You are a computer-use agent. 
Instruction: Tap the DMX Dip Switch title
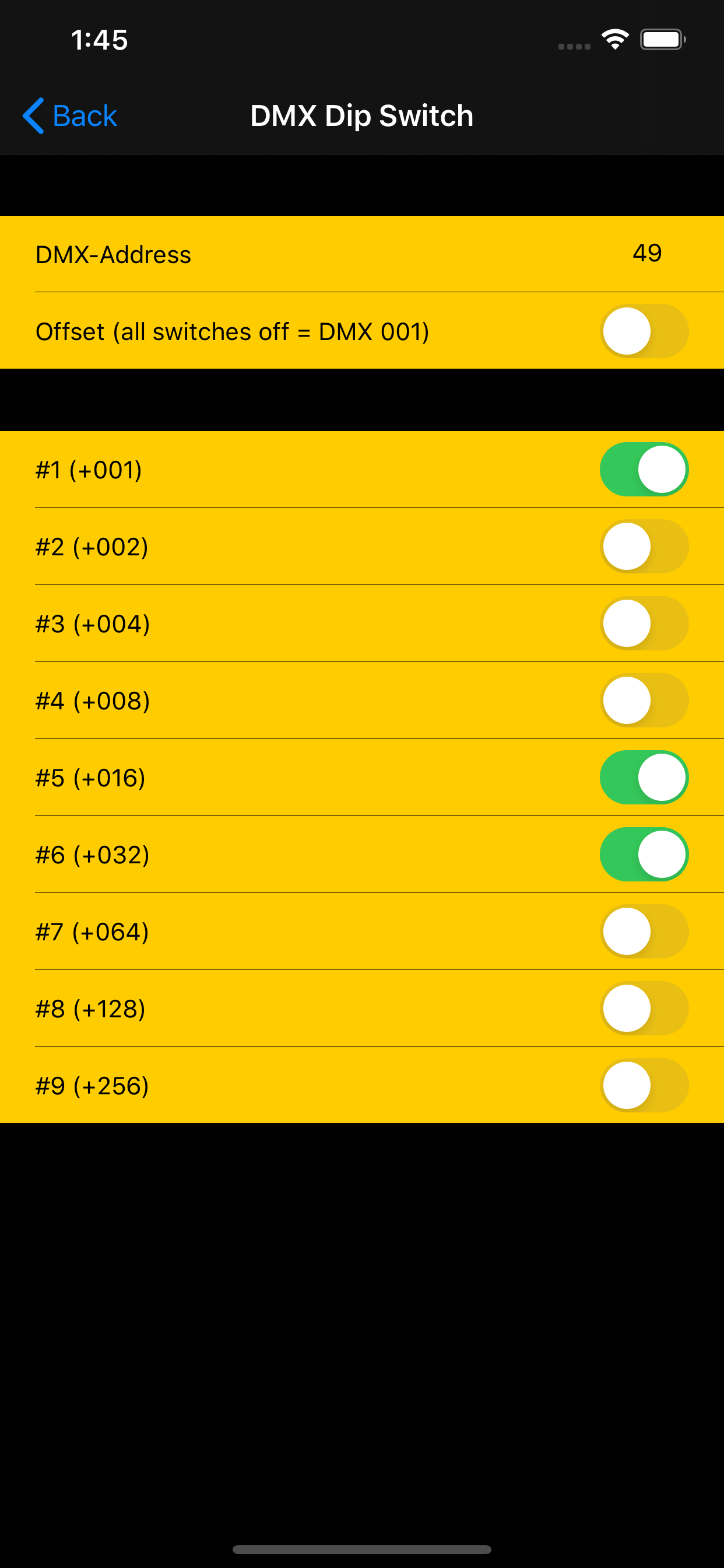(x=362, y=115)
